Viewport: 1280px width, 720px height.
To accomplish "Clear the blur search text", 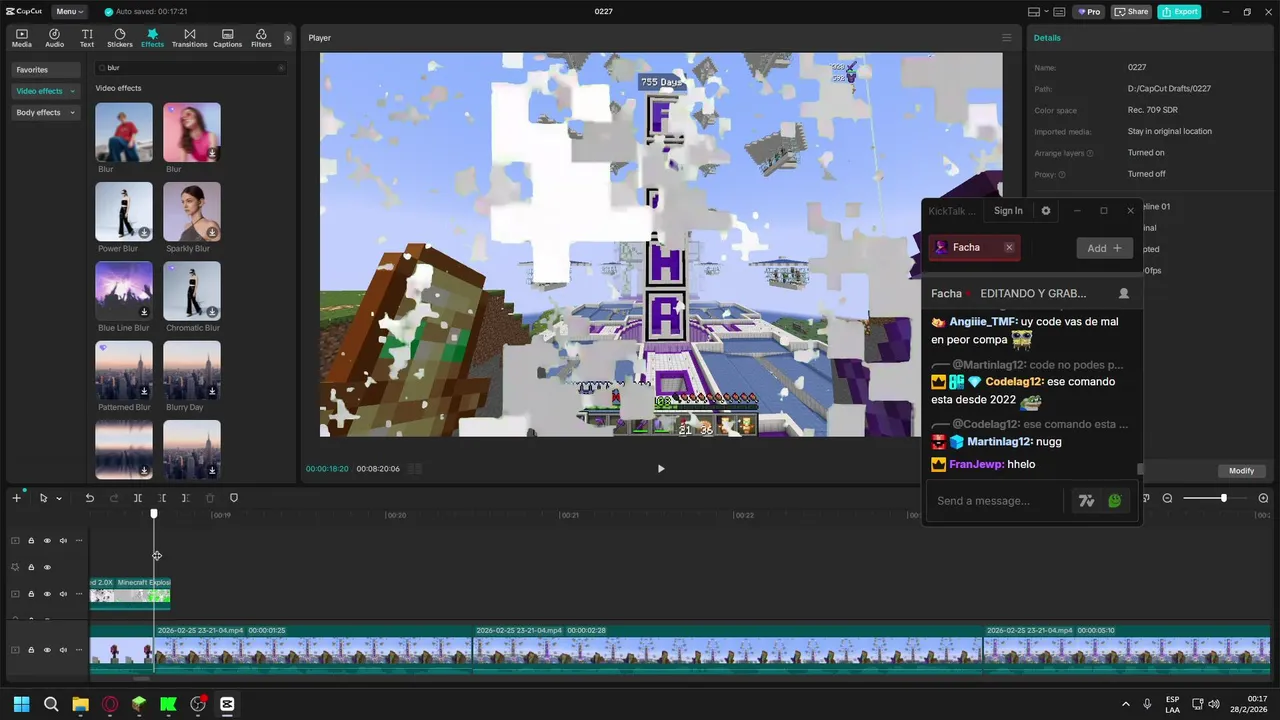I will coord(281,68).
